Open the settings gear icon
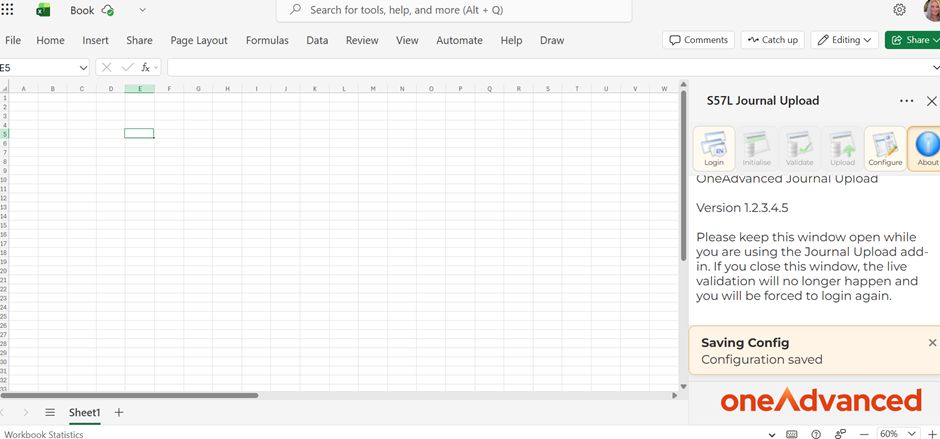The image size is (940, 439). click(899, 10)
